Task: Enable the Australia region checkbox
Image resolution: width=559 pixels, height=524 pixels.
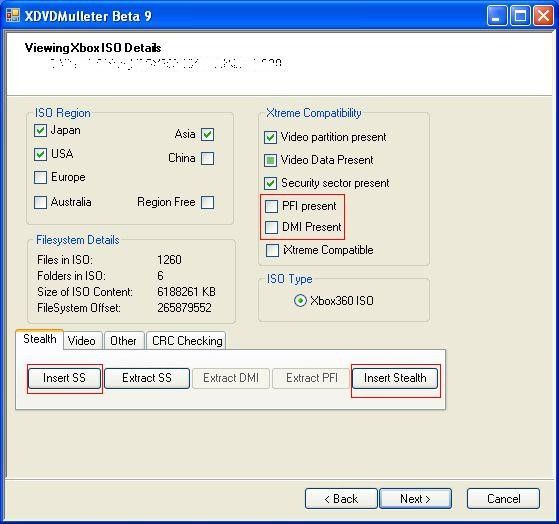Action: point(40,202)
